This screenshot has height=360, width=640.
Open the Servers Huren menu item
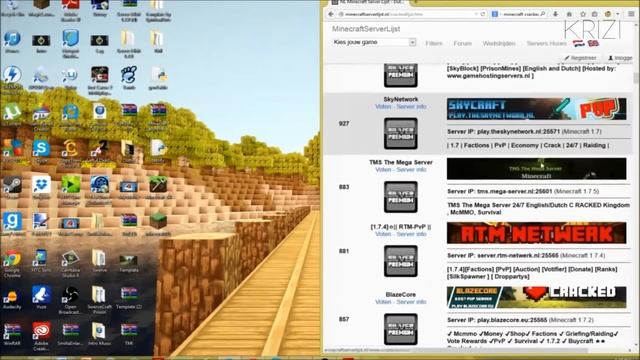(x=546, y=43)
